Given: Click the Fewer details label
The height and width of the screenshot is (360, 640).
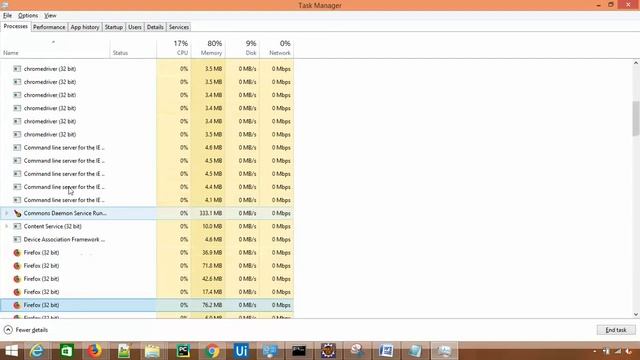Looking at the screenshot, I should pyautogui.click(x=32, y=330).
